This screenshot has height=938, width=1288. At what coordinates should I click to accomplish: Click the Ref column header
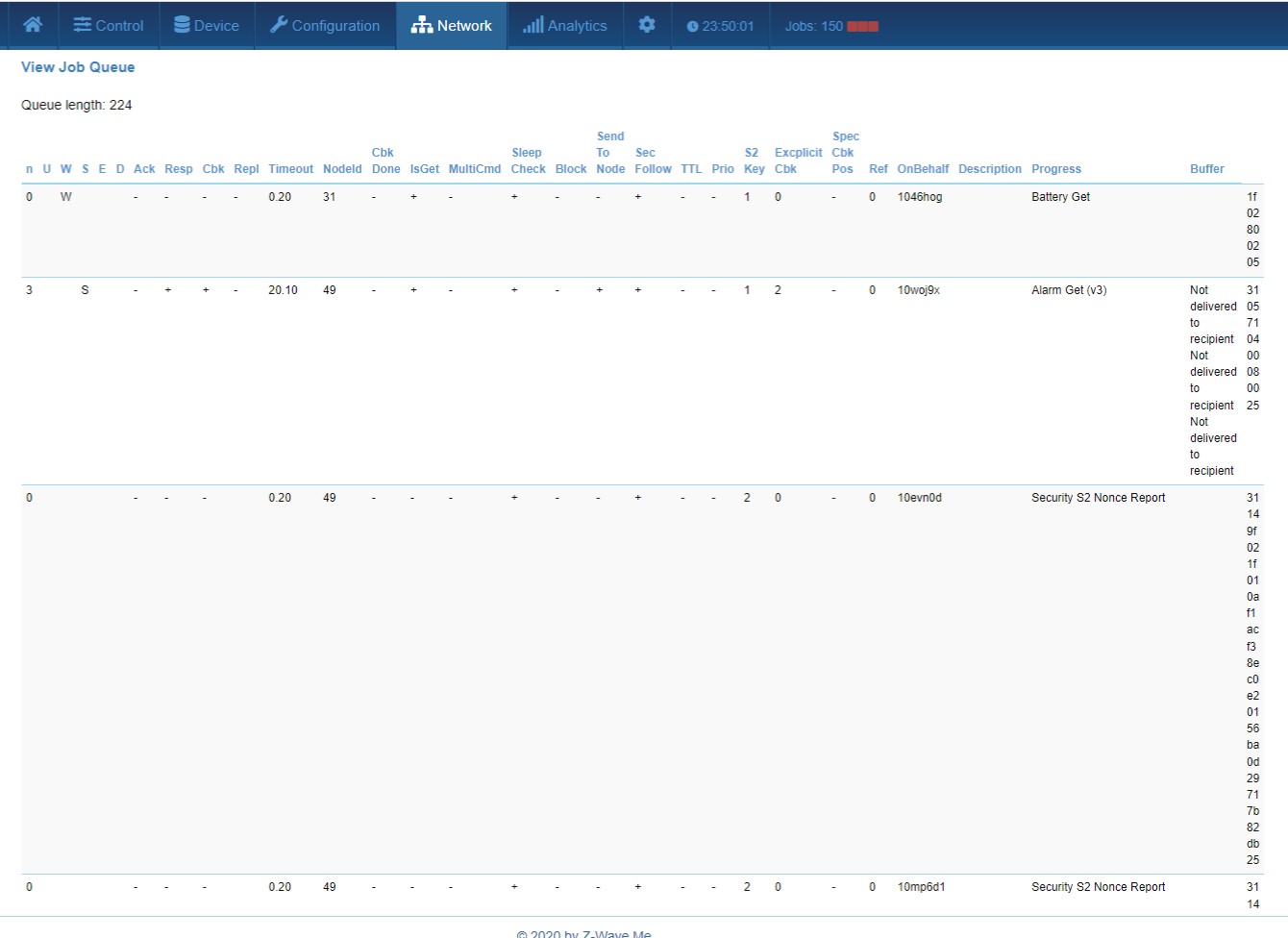(879, 169)
